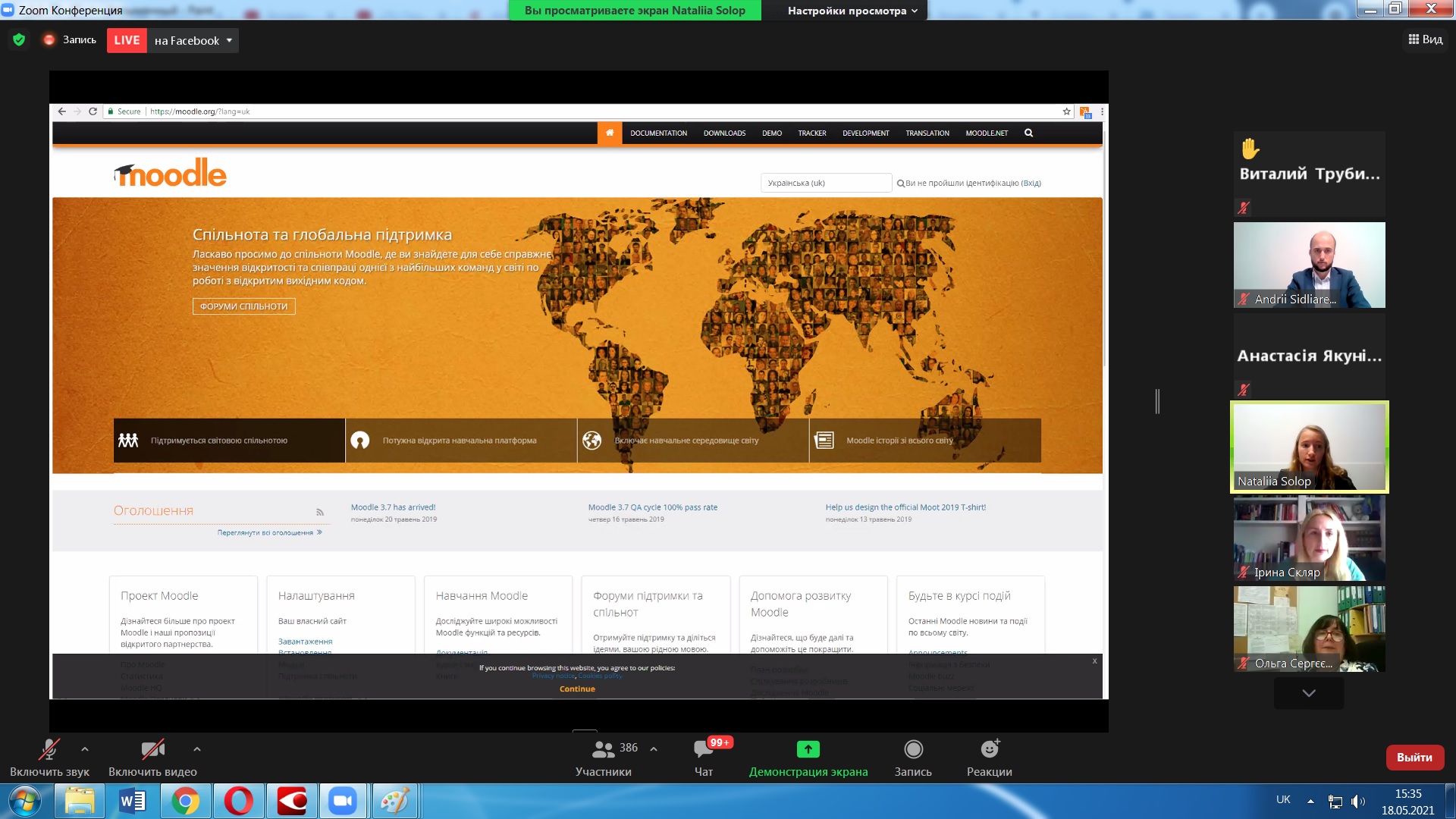The width and height of the screenshot is (1456, 819).
Task: Open Opera browser from the taskbar
Action: (238, 801)
